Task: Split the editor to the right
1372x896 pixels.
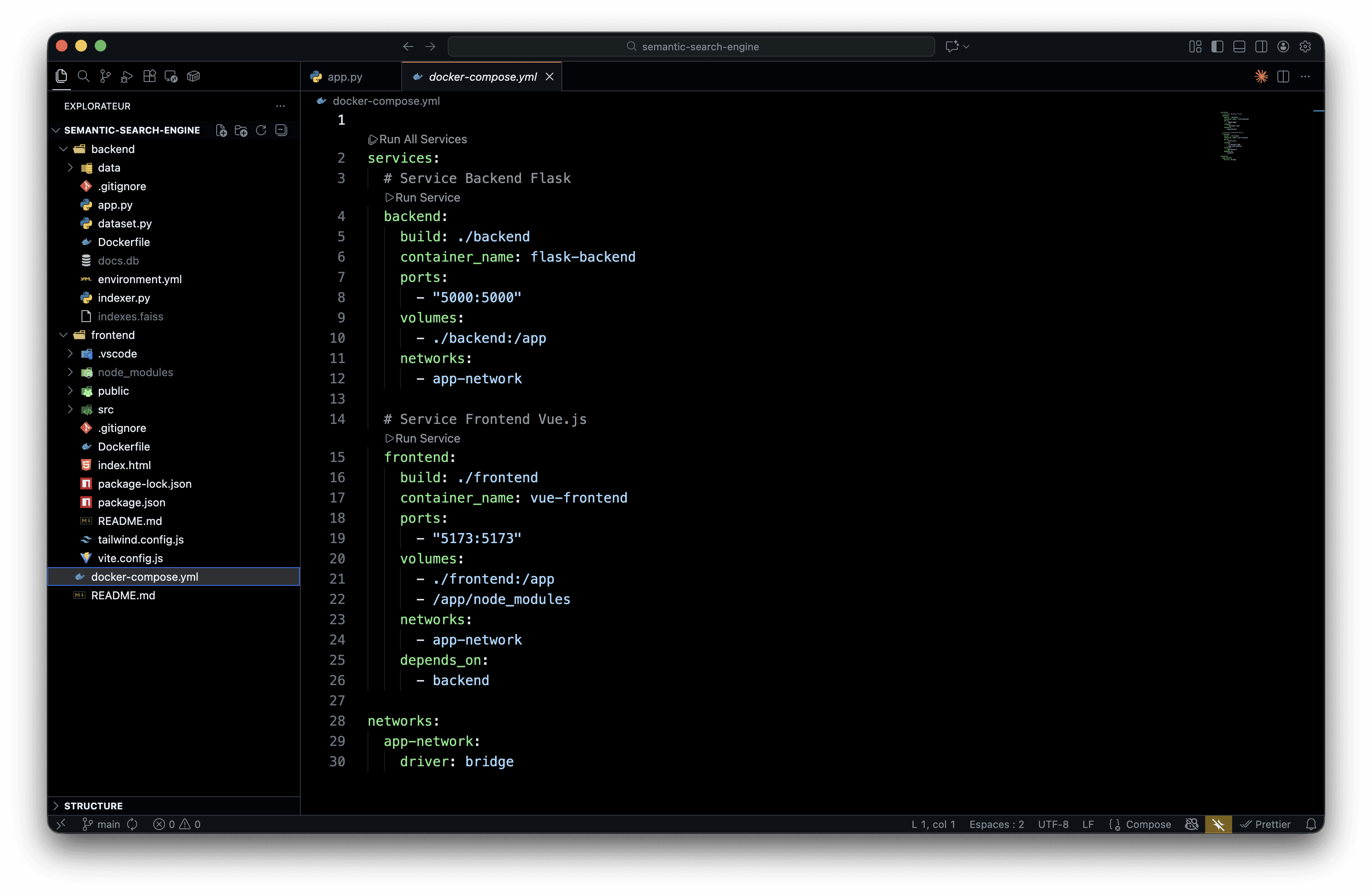Action: [x=1282, y=77]
